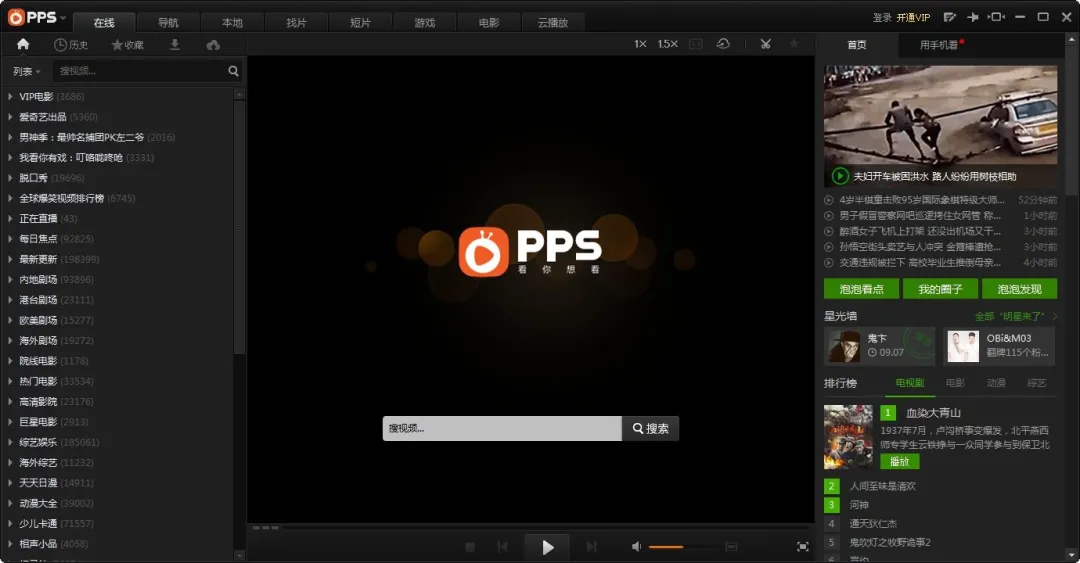Stop playback with the stop button
The height and width of the screenshot is (563, 1080).
(470, 547)
